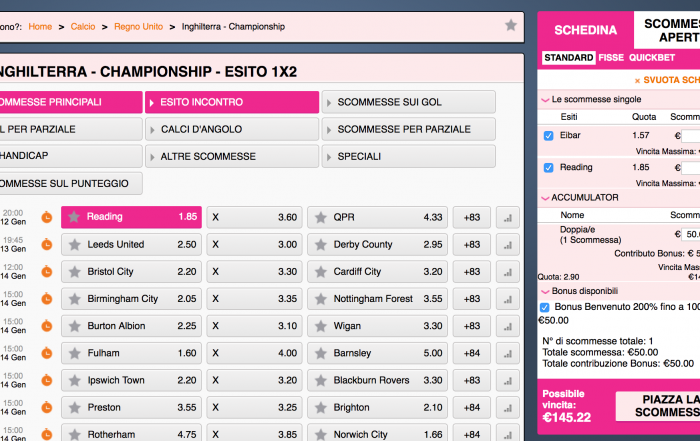Screen dimensions: 700x441
Task: Toggle the Bonus Benvenuto 200% checkbox
Action: tap(545, 307)
